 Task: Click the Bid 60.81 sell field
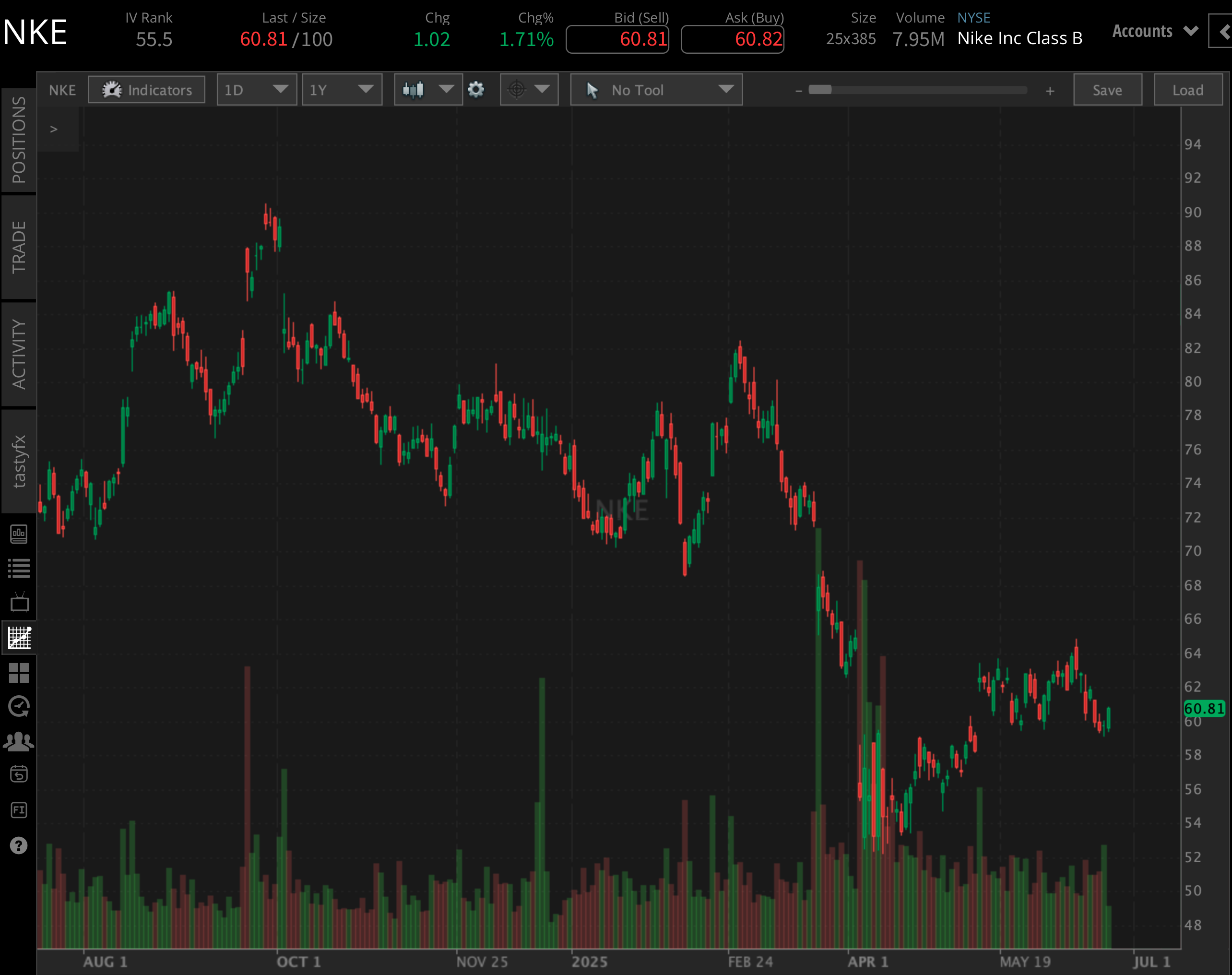point(617,39)
